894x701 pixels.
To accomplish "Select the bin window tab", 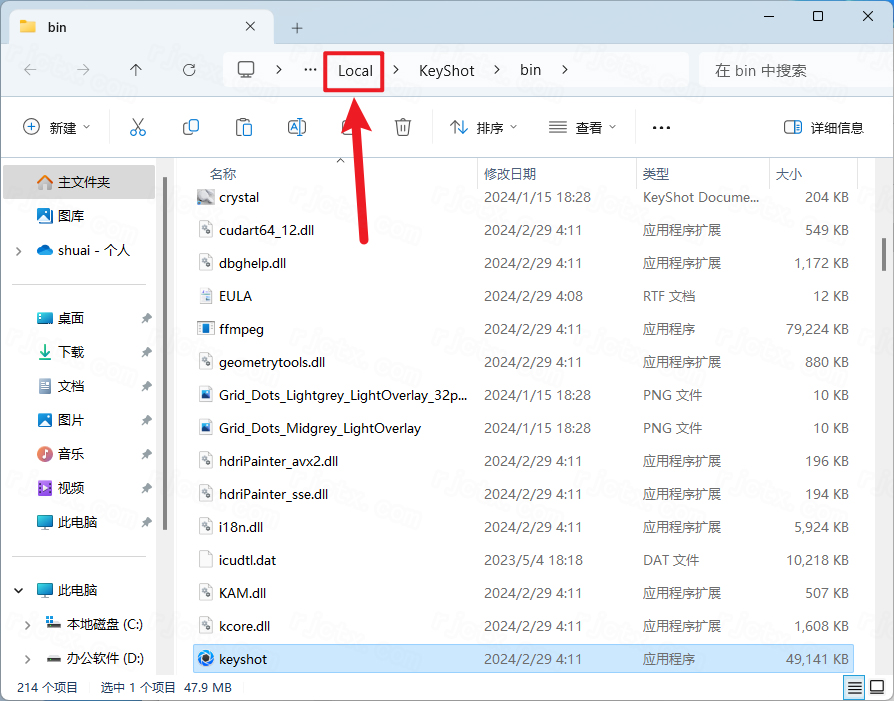I will (x=141, y=27).
